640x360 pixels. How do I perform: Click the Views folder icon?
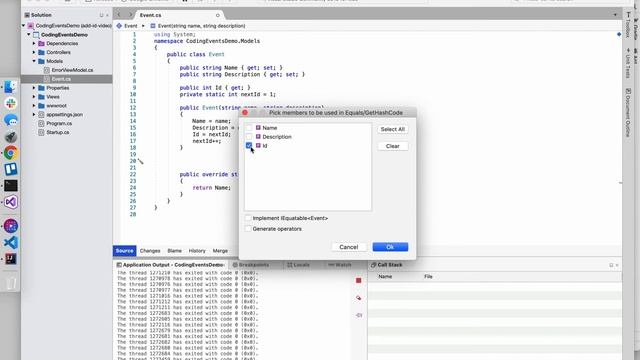41,97
